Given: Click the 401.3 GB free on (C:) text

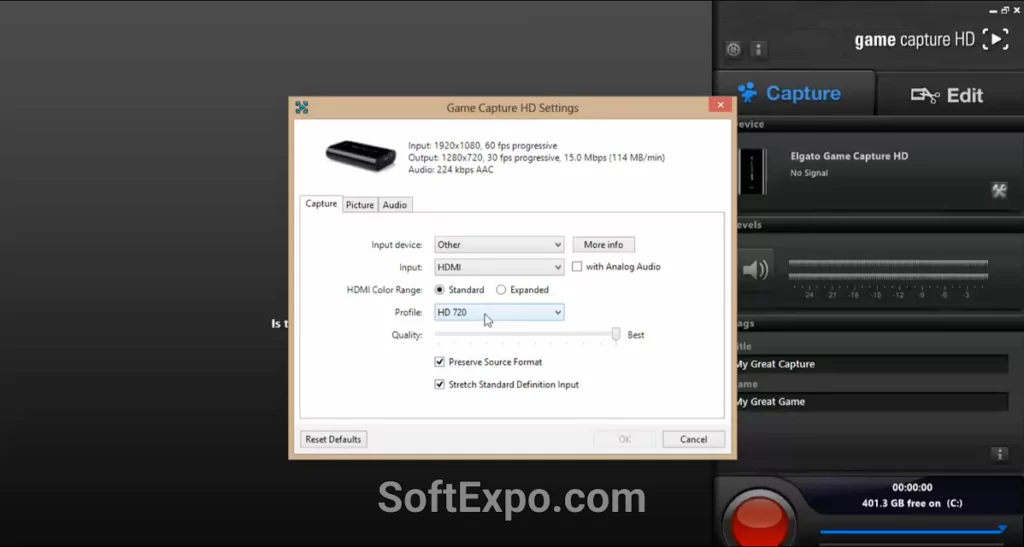Looking at the screenshot, I should point(912,503).
